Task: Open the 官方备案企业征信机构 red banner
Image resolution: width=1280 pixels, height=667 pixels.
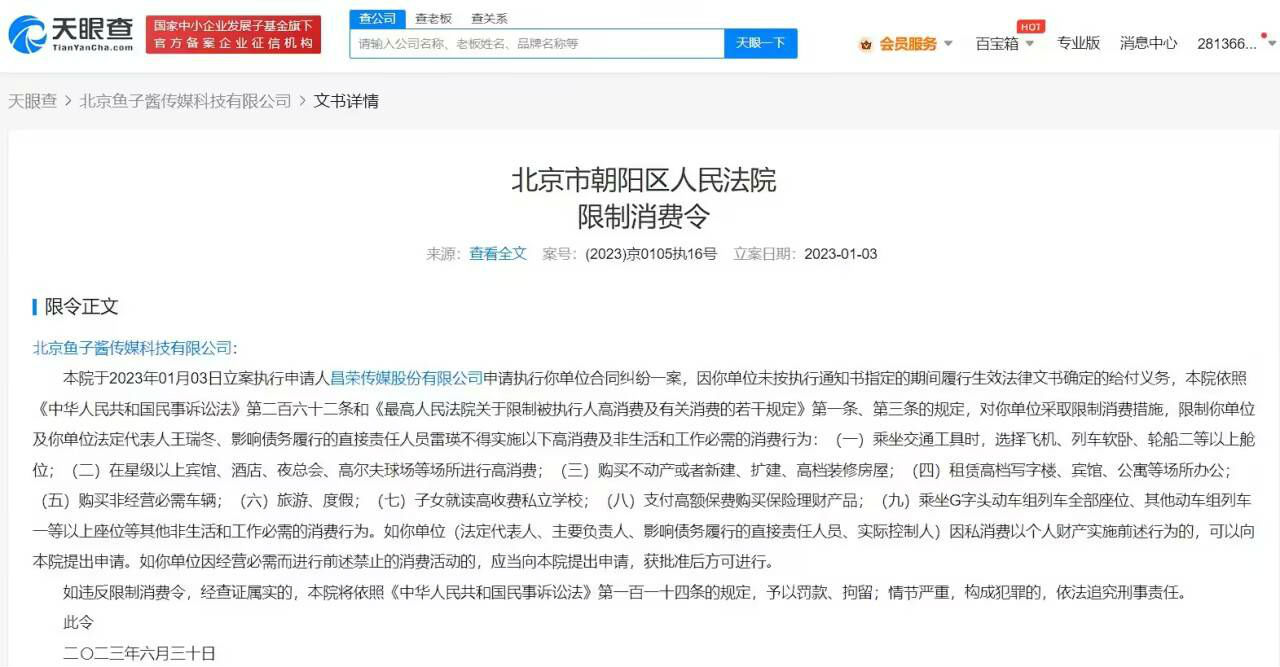Action: pos(233,35)
